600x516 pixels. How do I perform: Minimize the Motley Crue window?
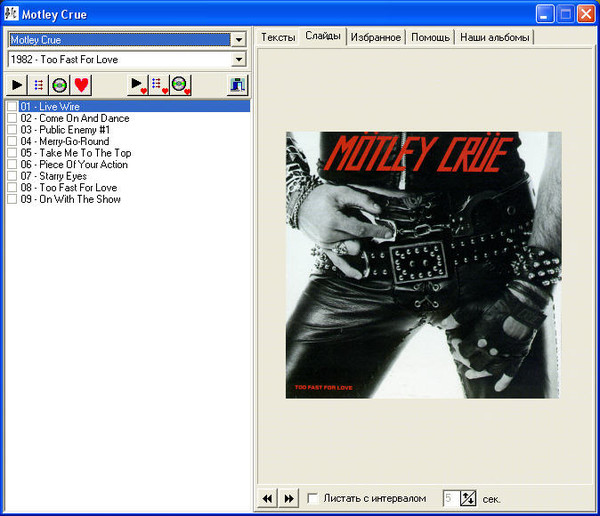545,14
